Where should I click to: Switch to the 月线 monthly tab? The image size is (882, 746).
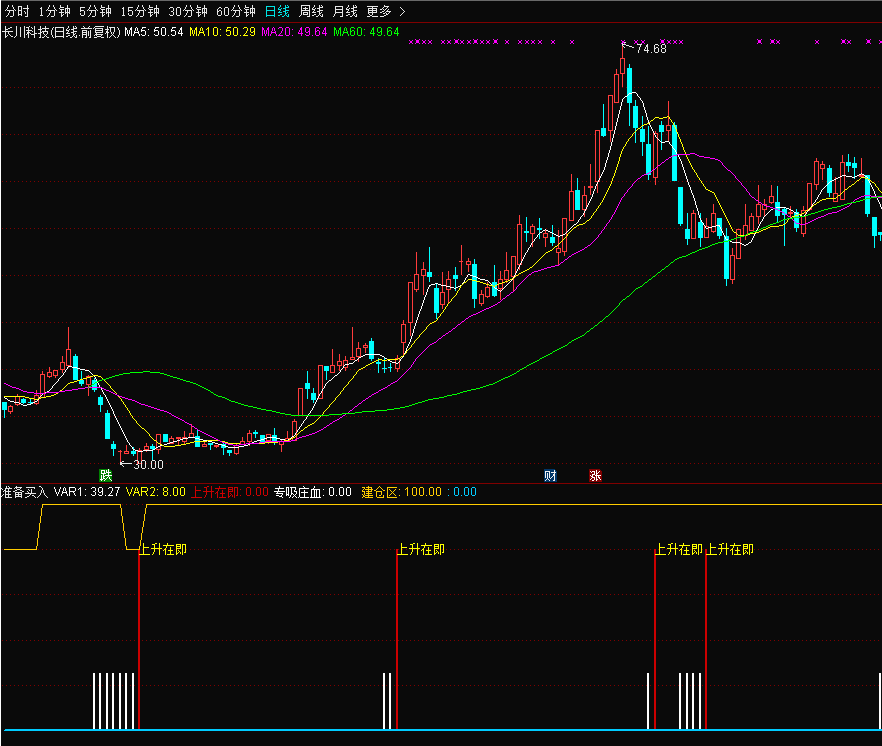[x=345, y=11]
